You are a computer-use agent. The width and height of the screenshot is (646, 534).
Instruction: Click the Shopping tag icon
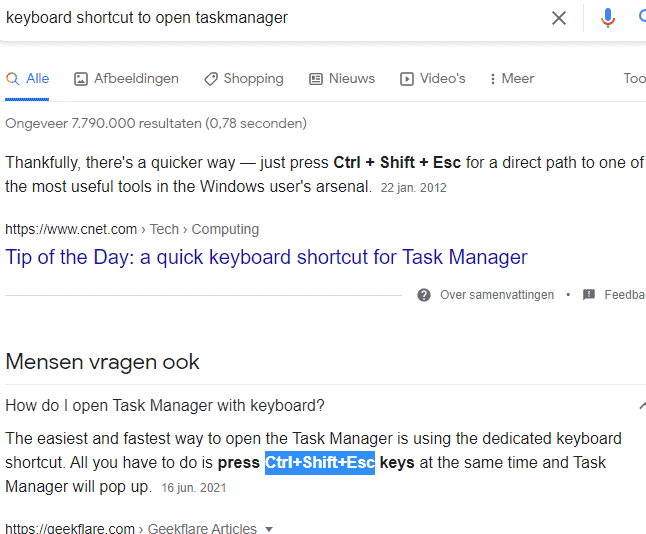211,79
